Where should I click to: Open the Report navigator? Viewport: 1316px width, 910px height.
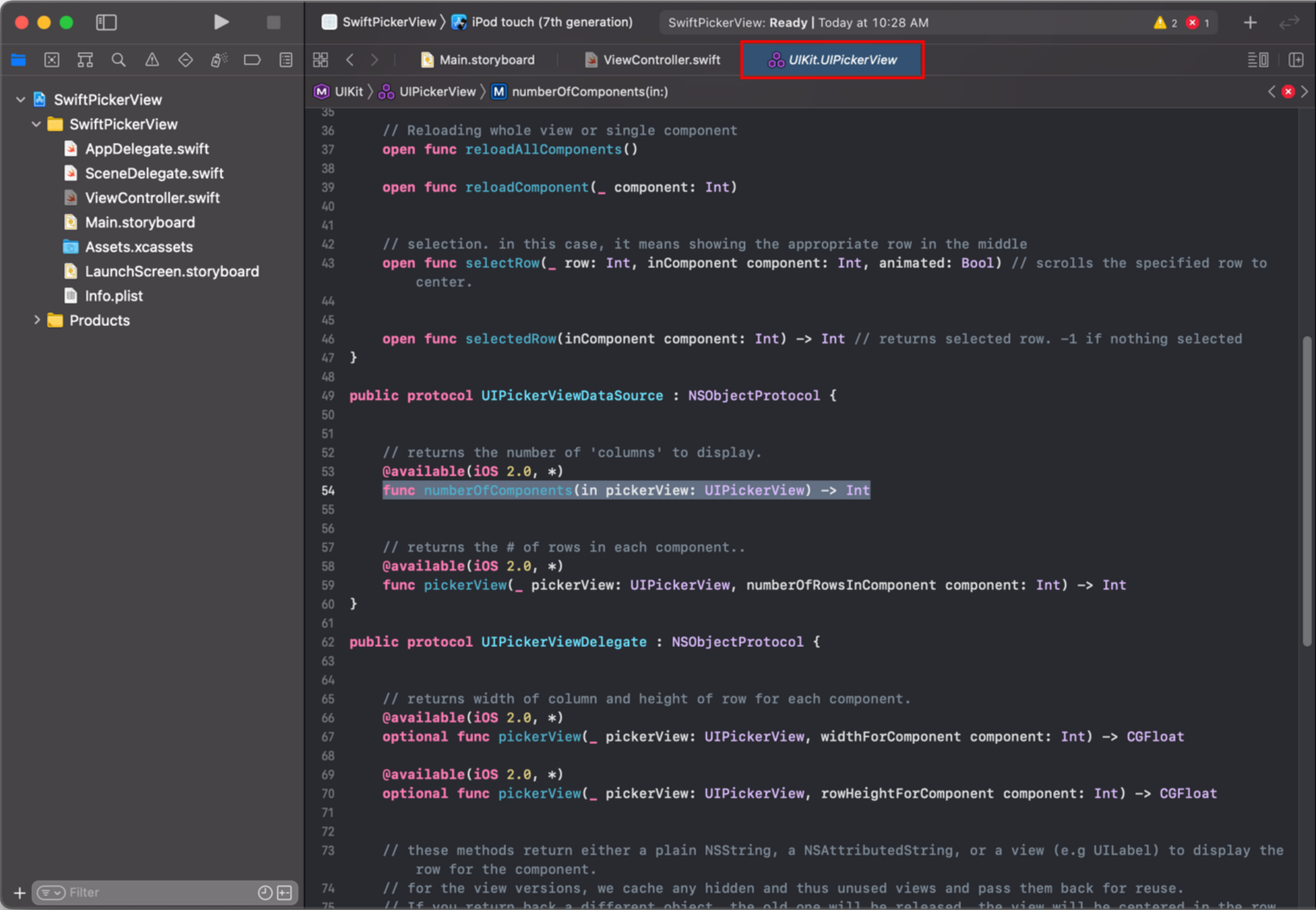coord(286,60)
